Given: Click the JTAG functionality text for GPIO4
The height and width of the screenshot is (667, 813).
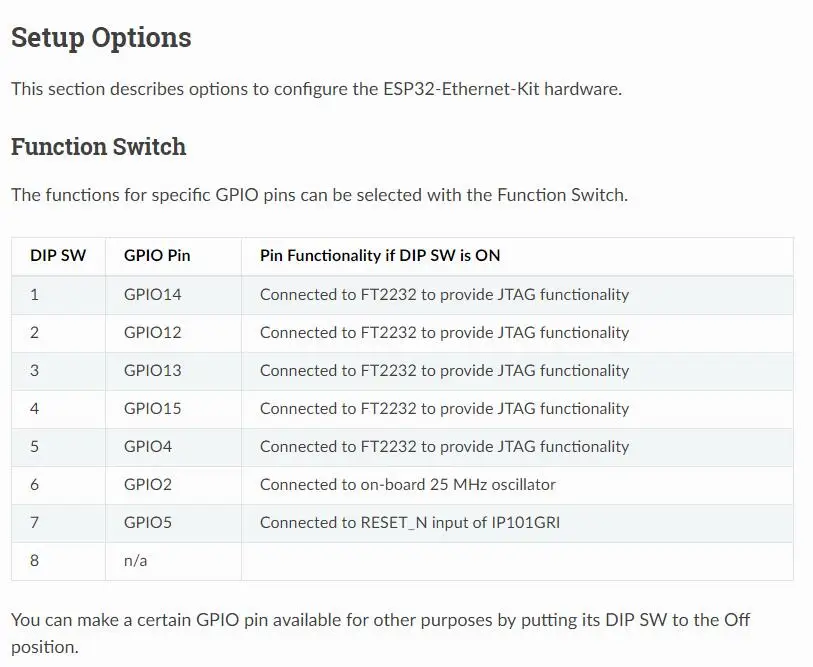Looking at the screenshot, I should 444,447.
